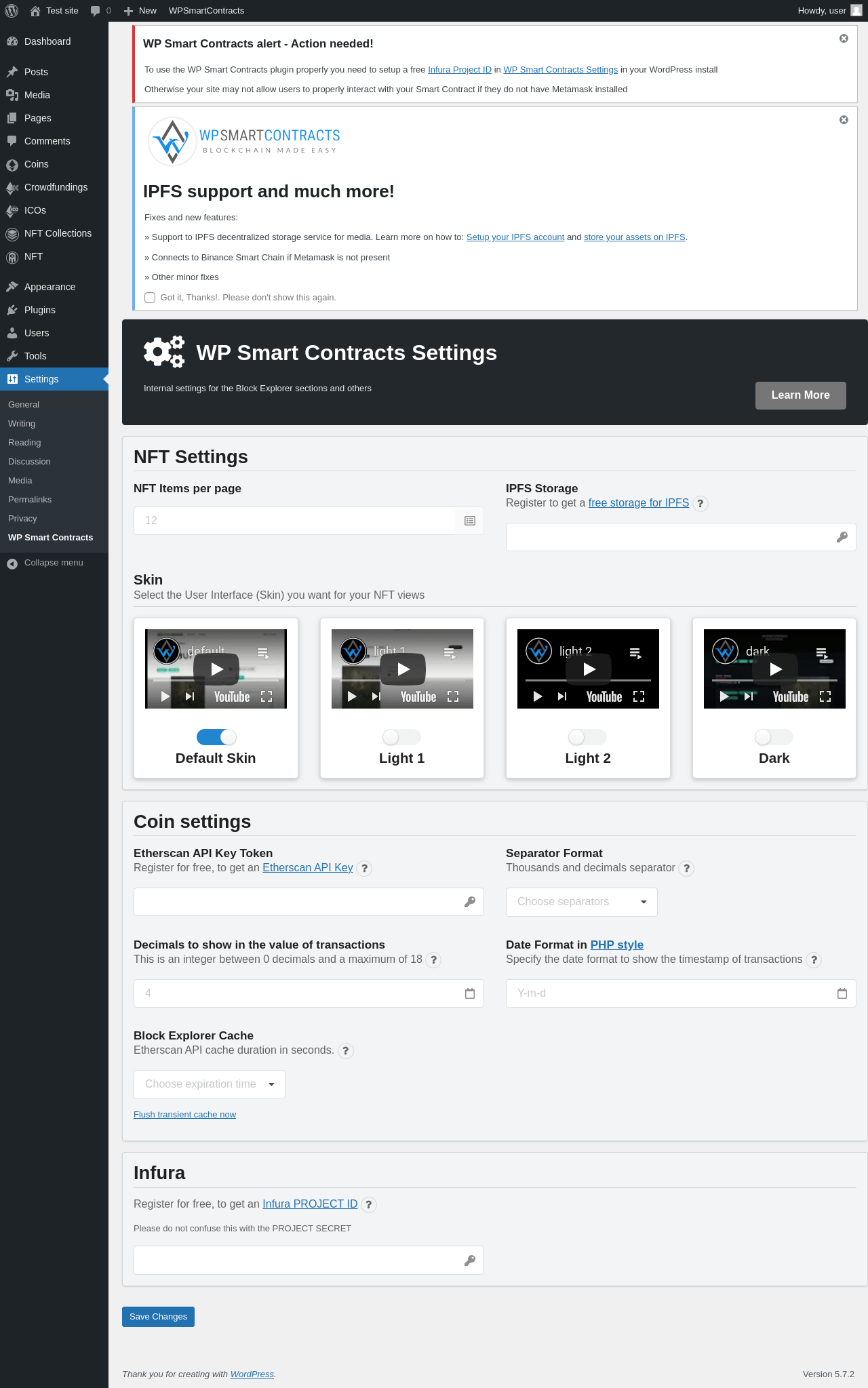Open the Test site home icon

coord(35,11)
